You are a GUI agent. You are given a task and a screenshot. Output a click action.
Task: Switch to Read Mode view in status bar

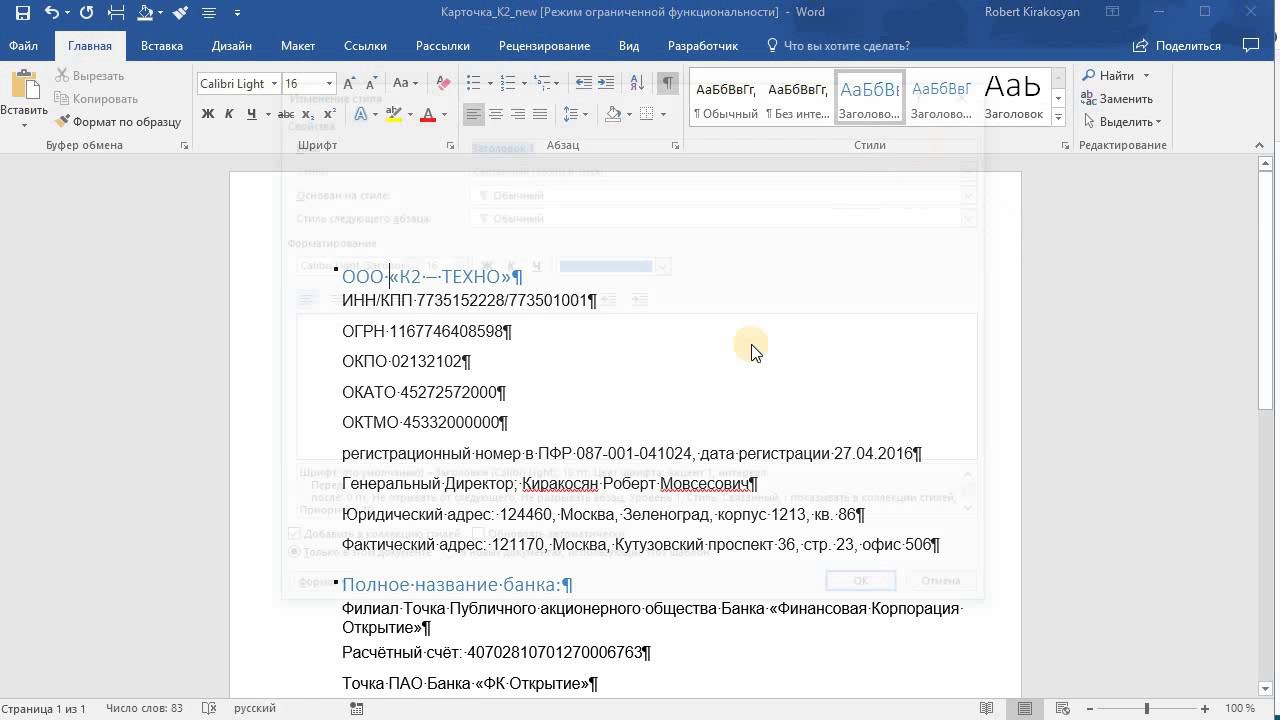(x=987, y=708)
